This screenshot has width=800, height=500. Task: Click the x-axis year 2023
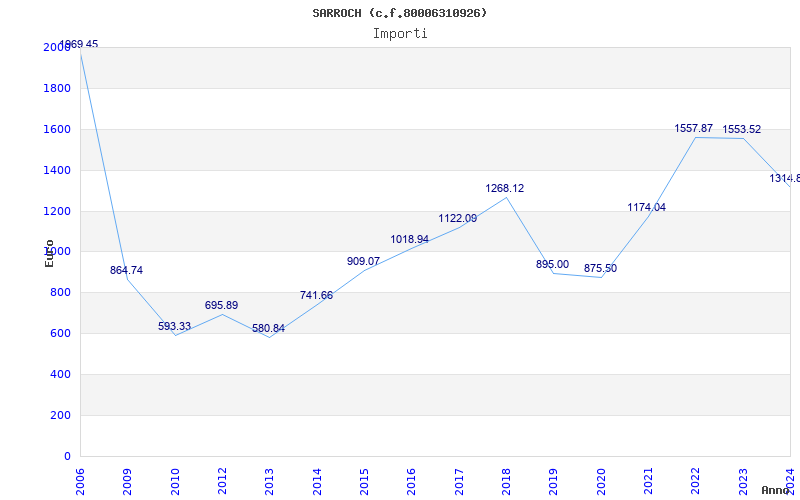(x=743, y=481)
